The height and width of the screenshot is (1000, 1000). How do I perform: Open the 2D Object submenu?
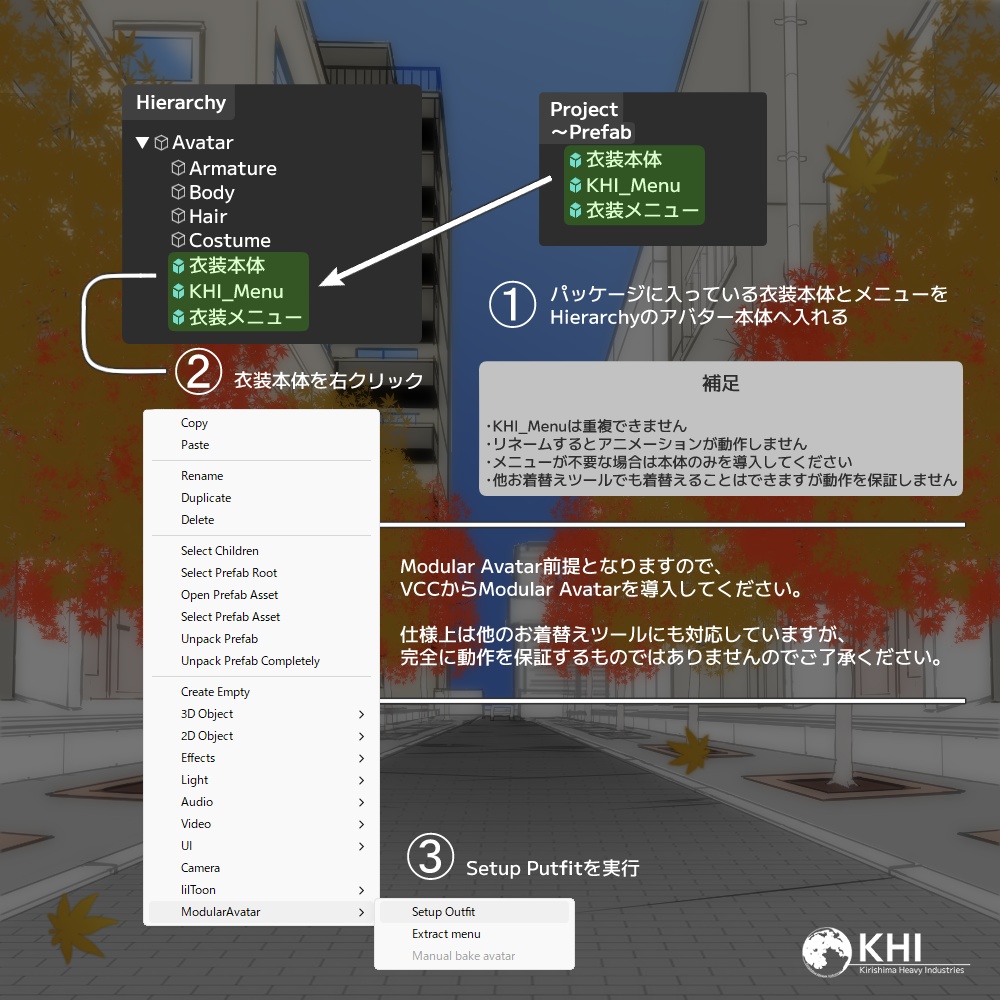point(261,736)
